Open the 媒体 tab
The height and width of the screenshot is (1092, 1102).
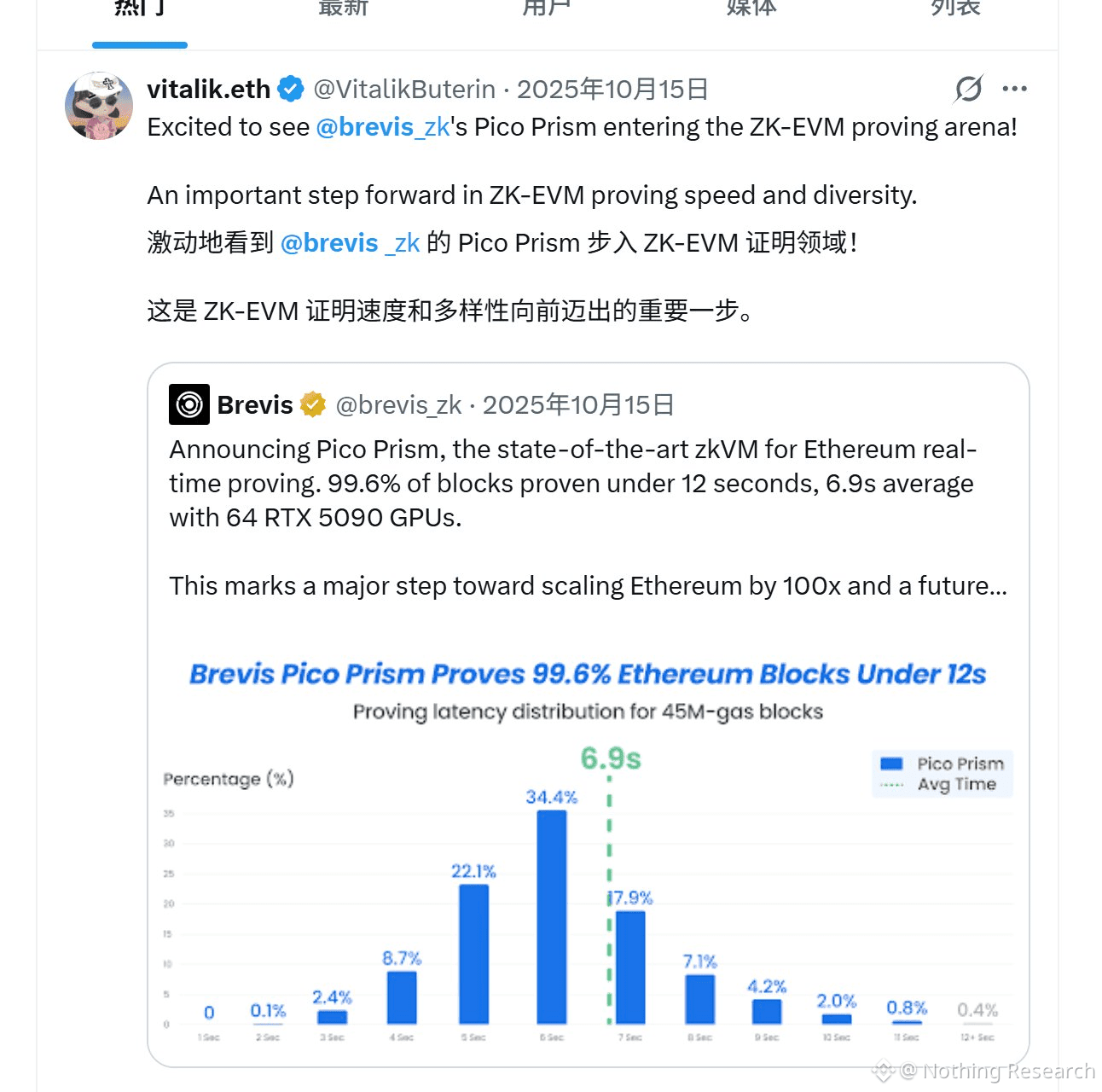(751, 9)
